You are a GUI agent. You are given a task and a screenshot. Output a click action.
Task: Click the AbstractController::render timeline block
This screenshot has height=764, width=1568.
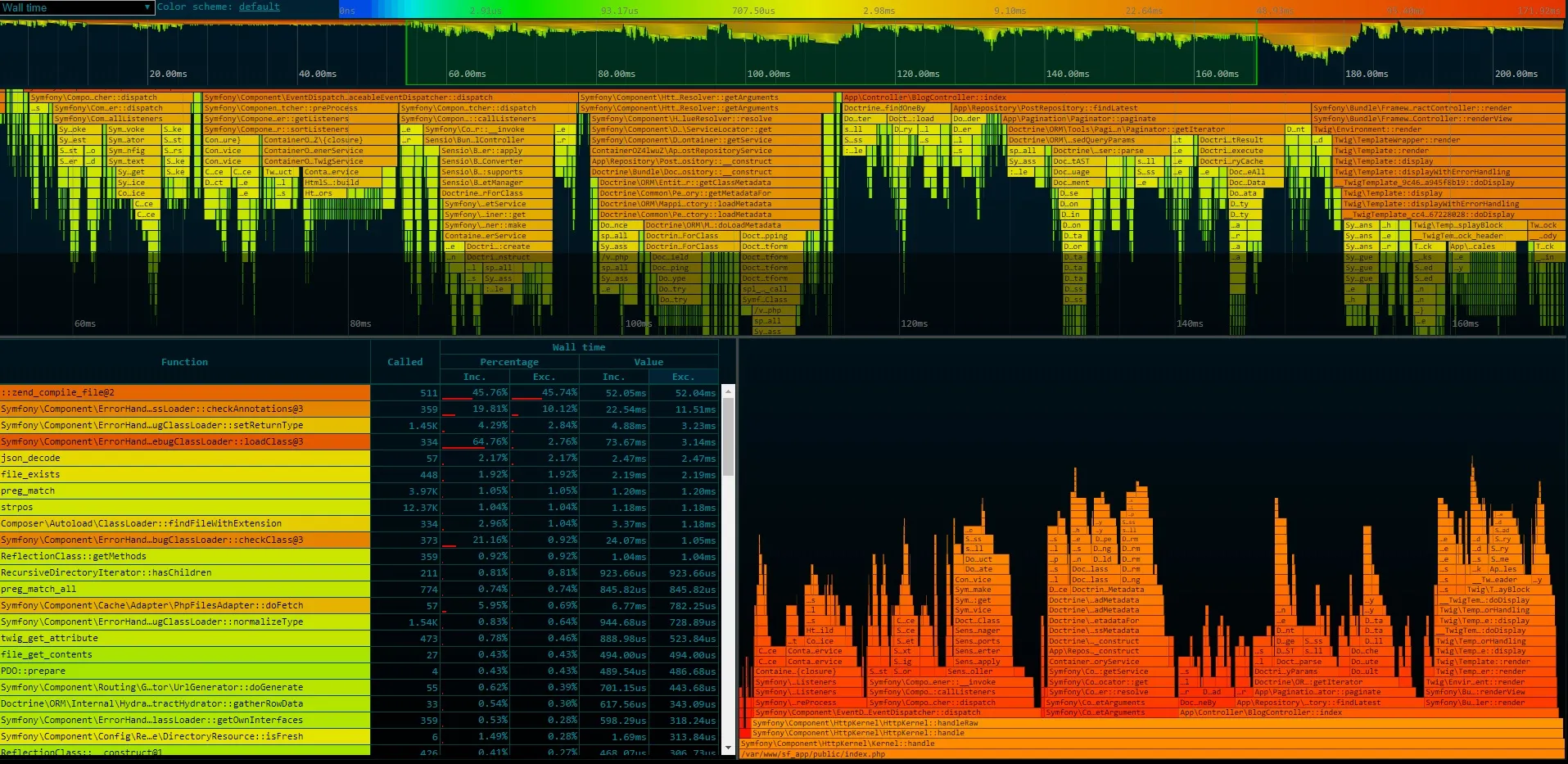[1437, 108]
